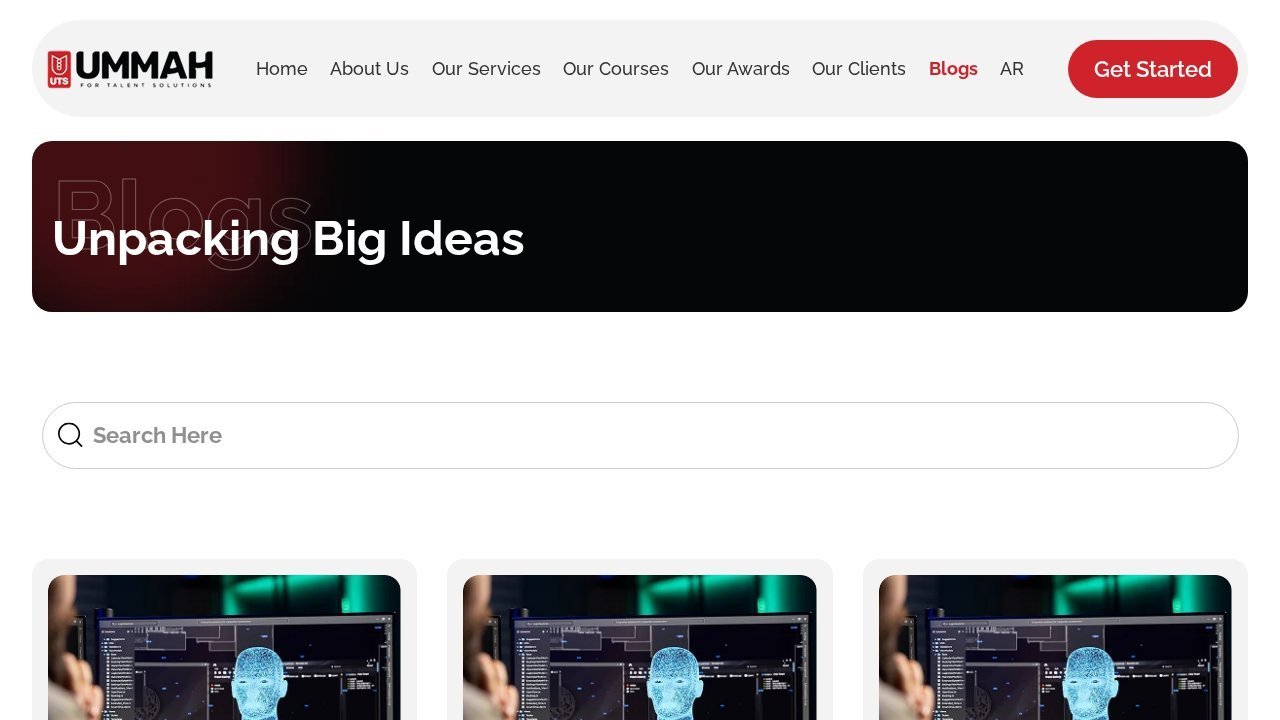Viewport: 1280px width, 720px height.
Task: Switch language using the AR link
Action: 1012,69
